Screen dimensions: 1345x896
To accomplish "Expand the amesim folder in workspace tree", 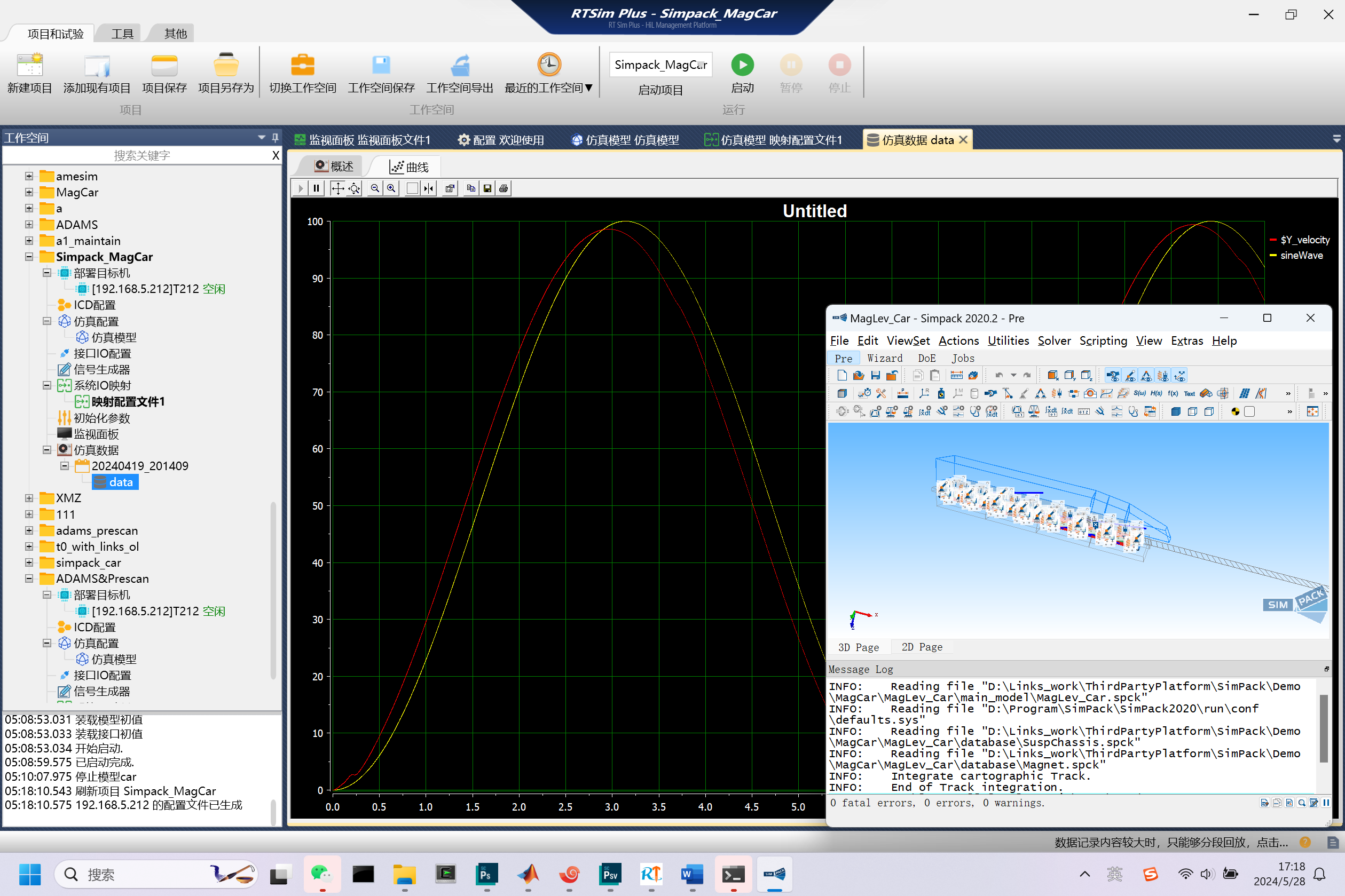I will tap(29, 176).
